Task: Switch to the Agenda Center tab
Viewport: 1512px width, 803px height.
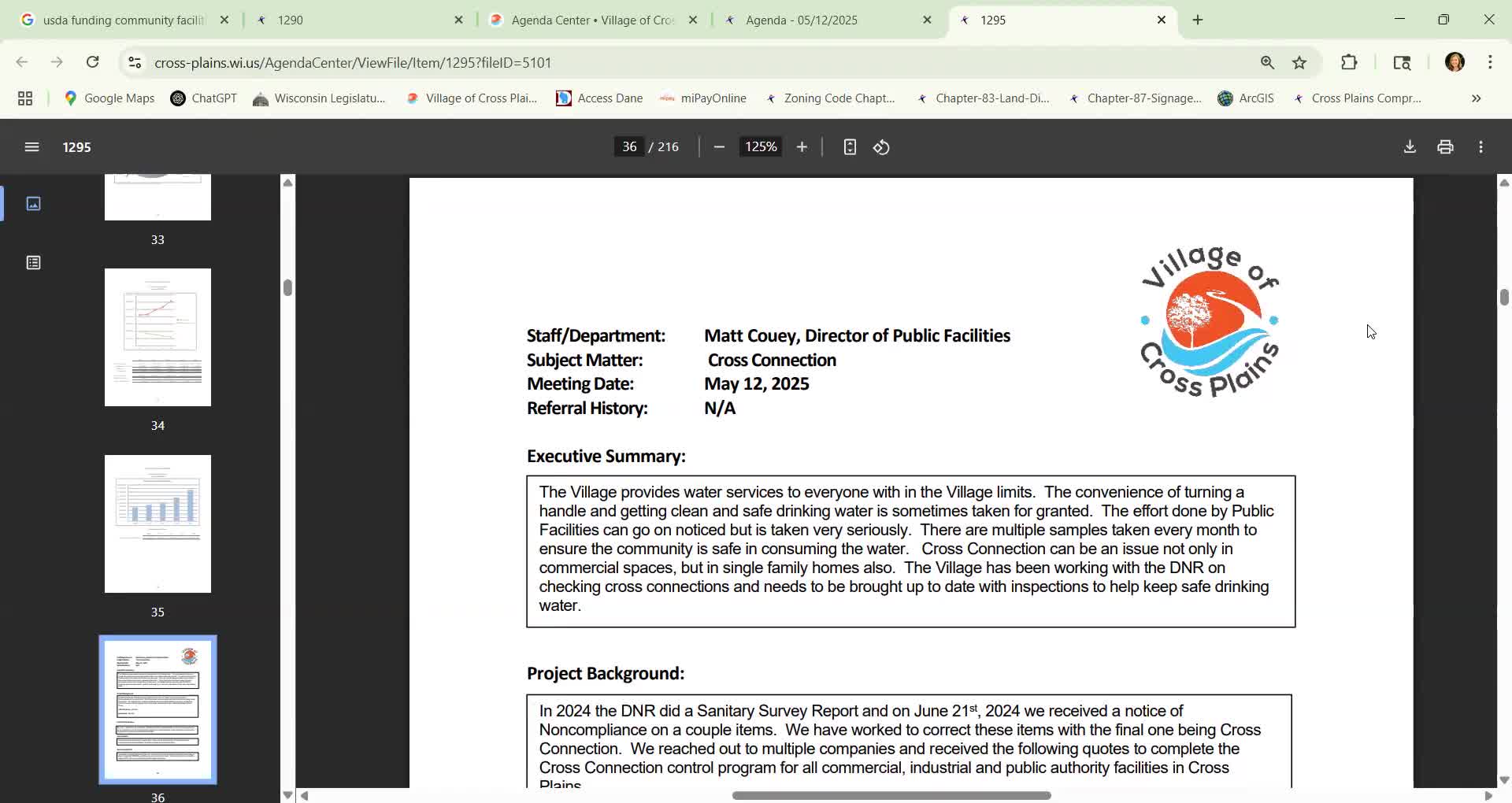Action: 592,20
